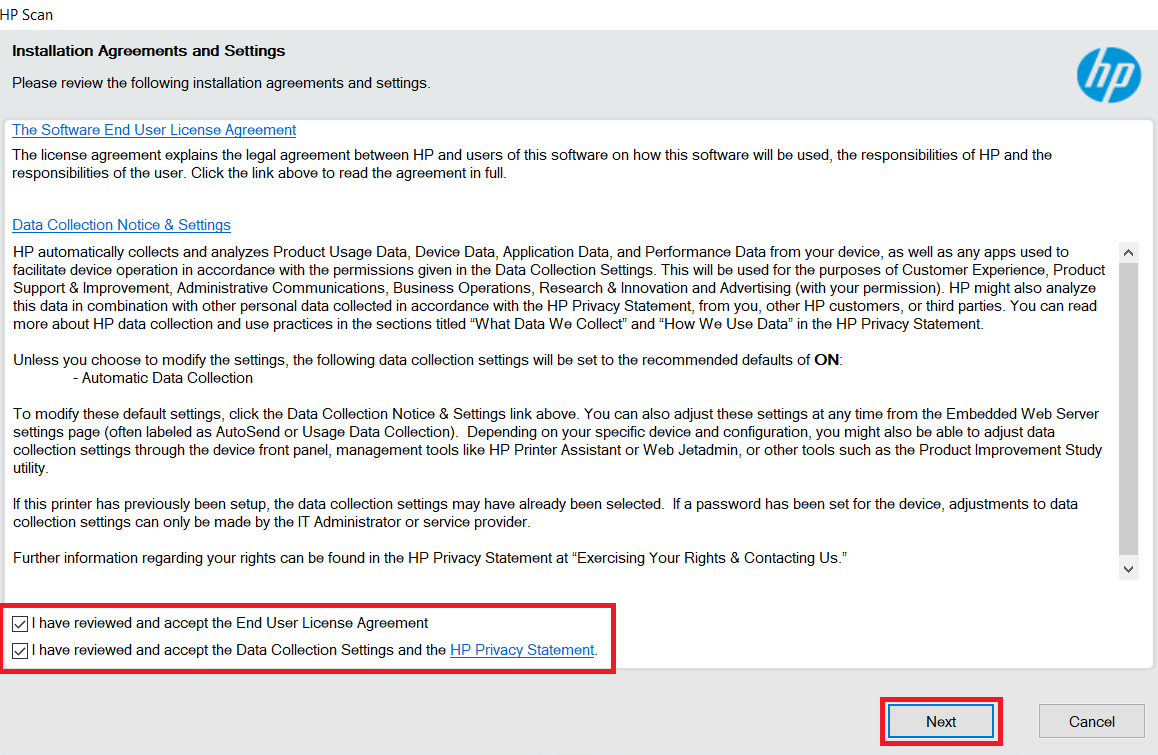The image size is (1158, 755).
Task: Click the '- Automatic Data Collection' line
Action: (163, 378)
